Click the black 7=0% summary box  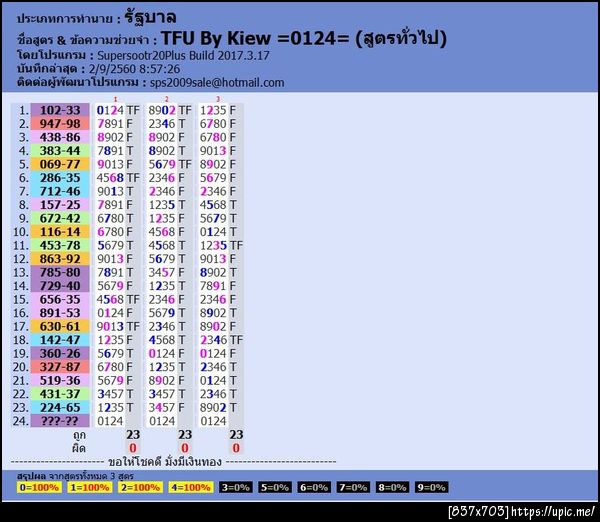click(353, 488)
